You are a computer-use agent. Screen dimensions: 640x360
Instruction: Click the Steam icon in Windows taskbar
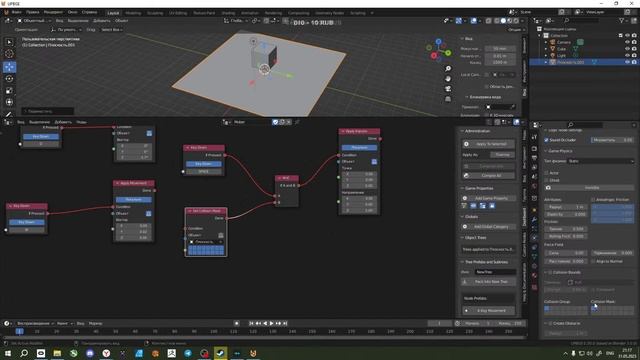click(x=220, y=353)
